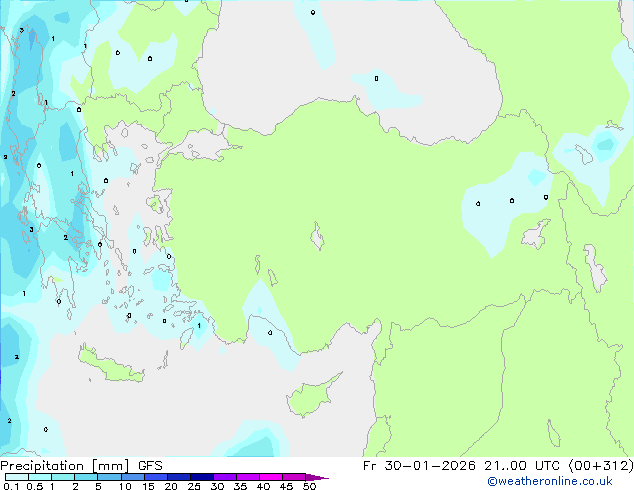Click the 20 legend label
The image size is (634, 490).
[x=171, y=486]
